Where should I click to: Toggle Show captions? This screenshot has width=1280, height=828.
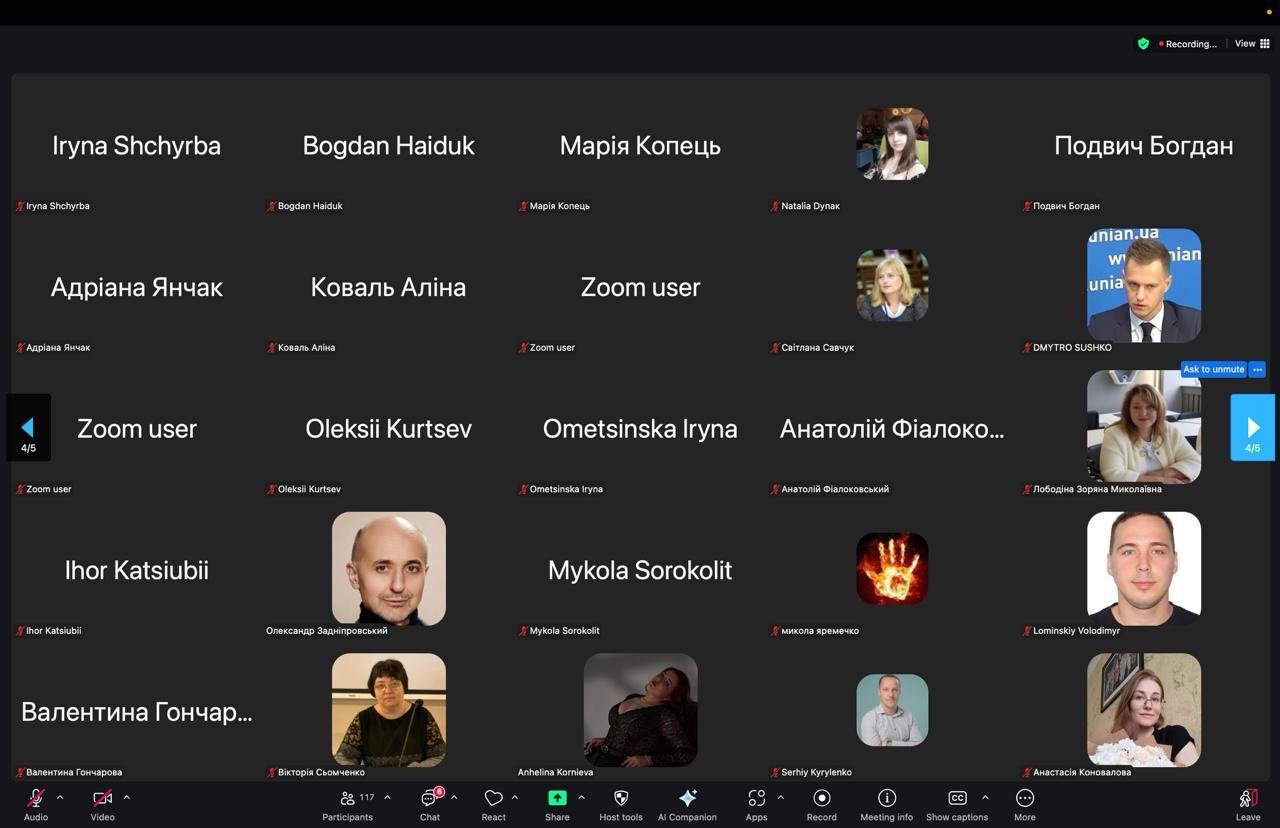coord(957,803)
